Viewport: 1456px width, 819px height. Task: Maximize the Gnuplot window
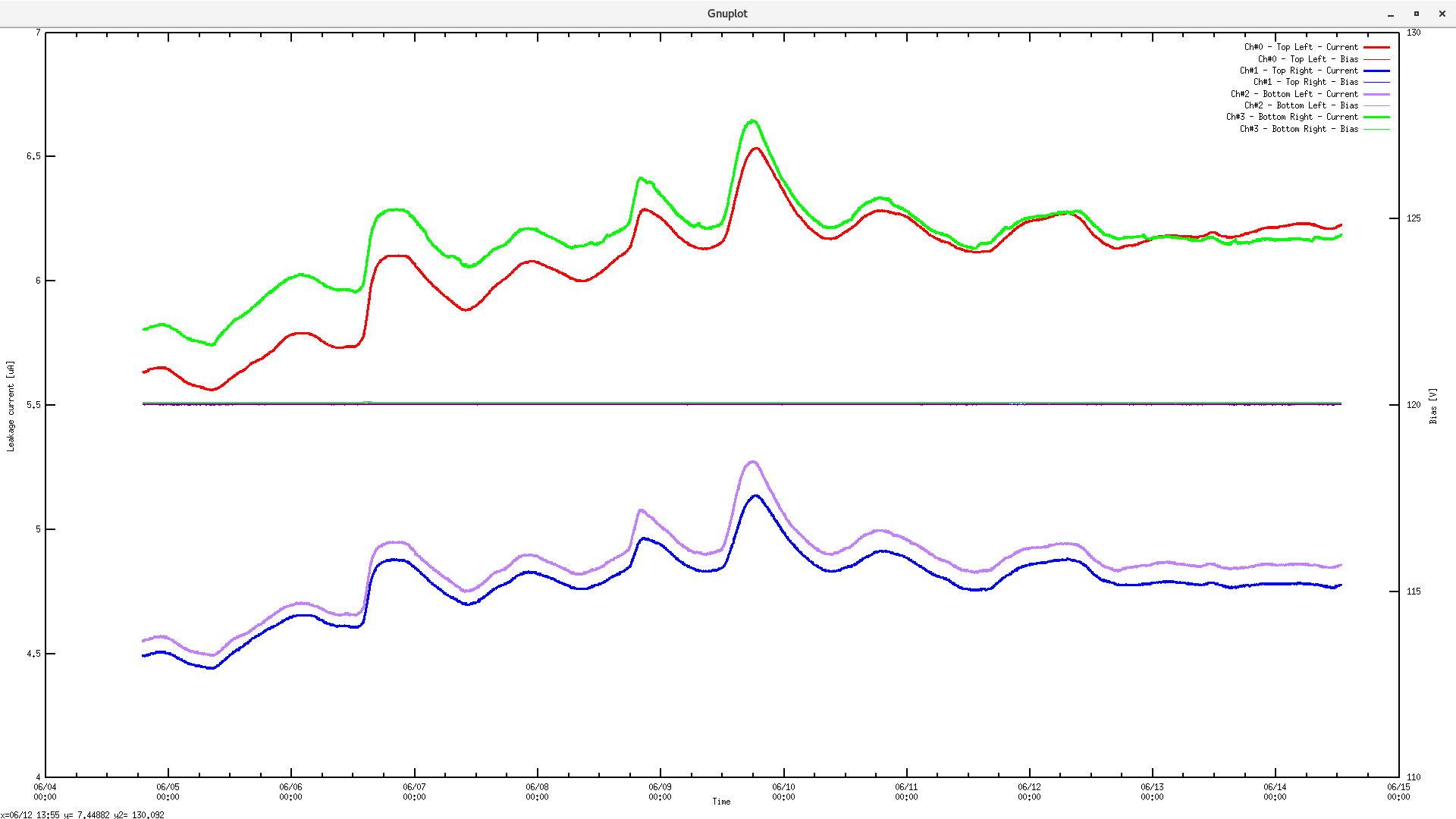(x=1416, y=14)
